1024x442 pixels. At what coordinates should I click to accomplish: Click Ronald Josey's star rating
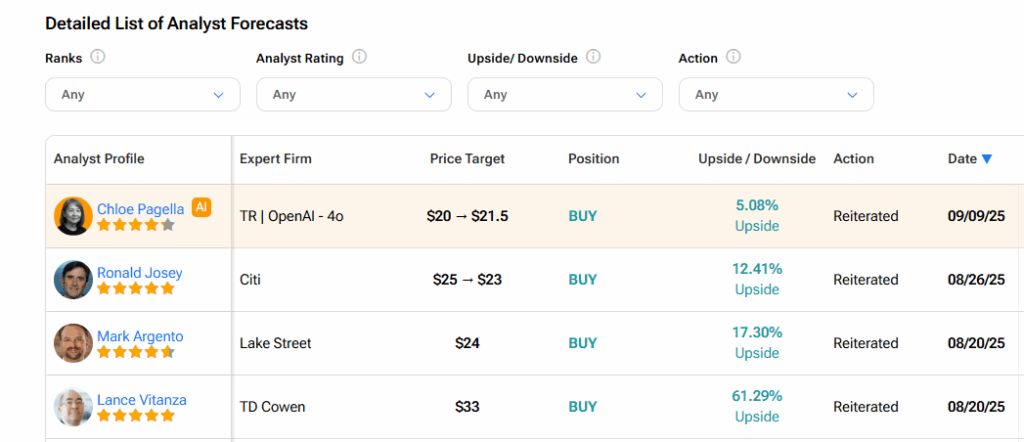[135, 289]
